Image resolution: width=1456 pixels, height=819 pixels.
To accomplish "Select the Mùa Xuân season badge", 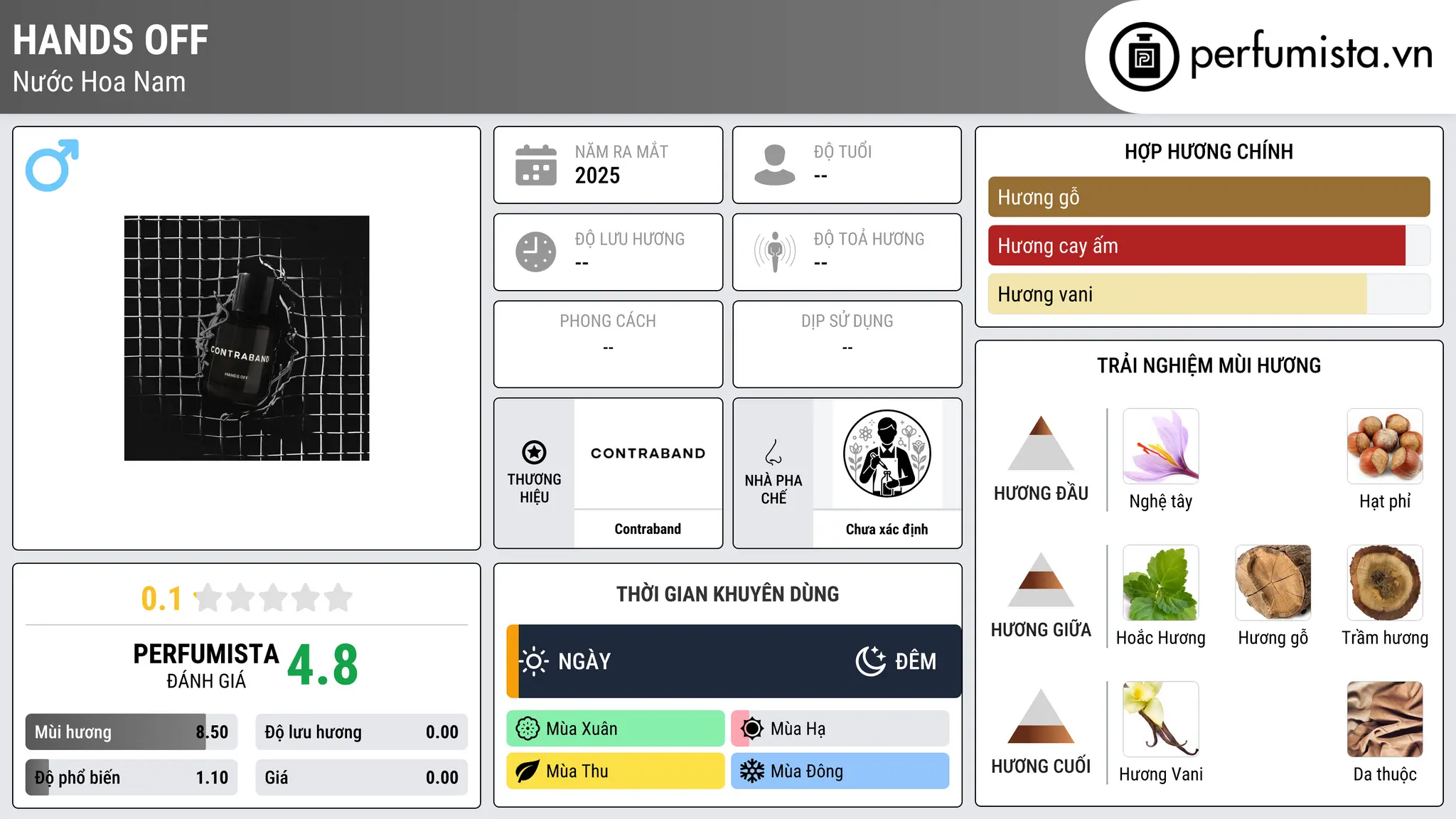I will [x=616, y=729].
